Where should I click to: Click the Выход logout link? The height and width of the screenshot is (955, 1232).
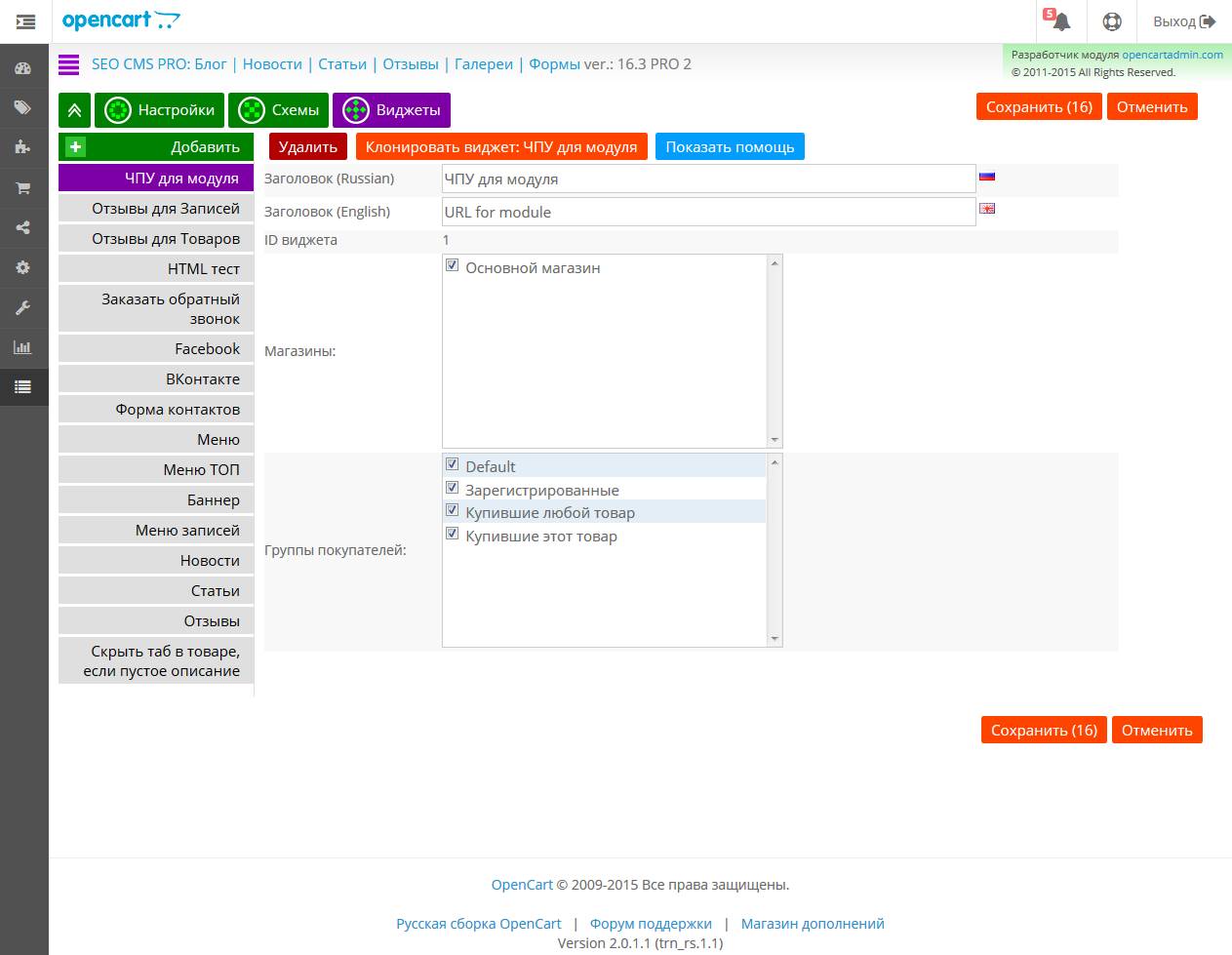[x=1184, y=21]
